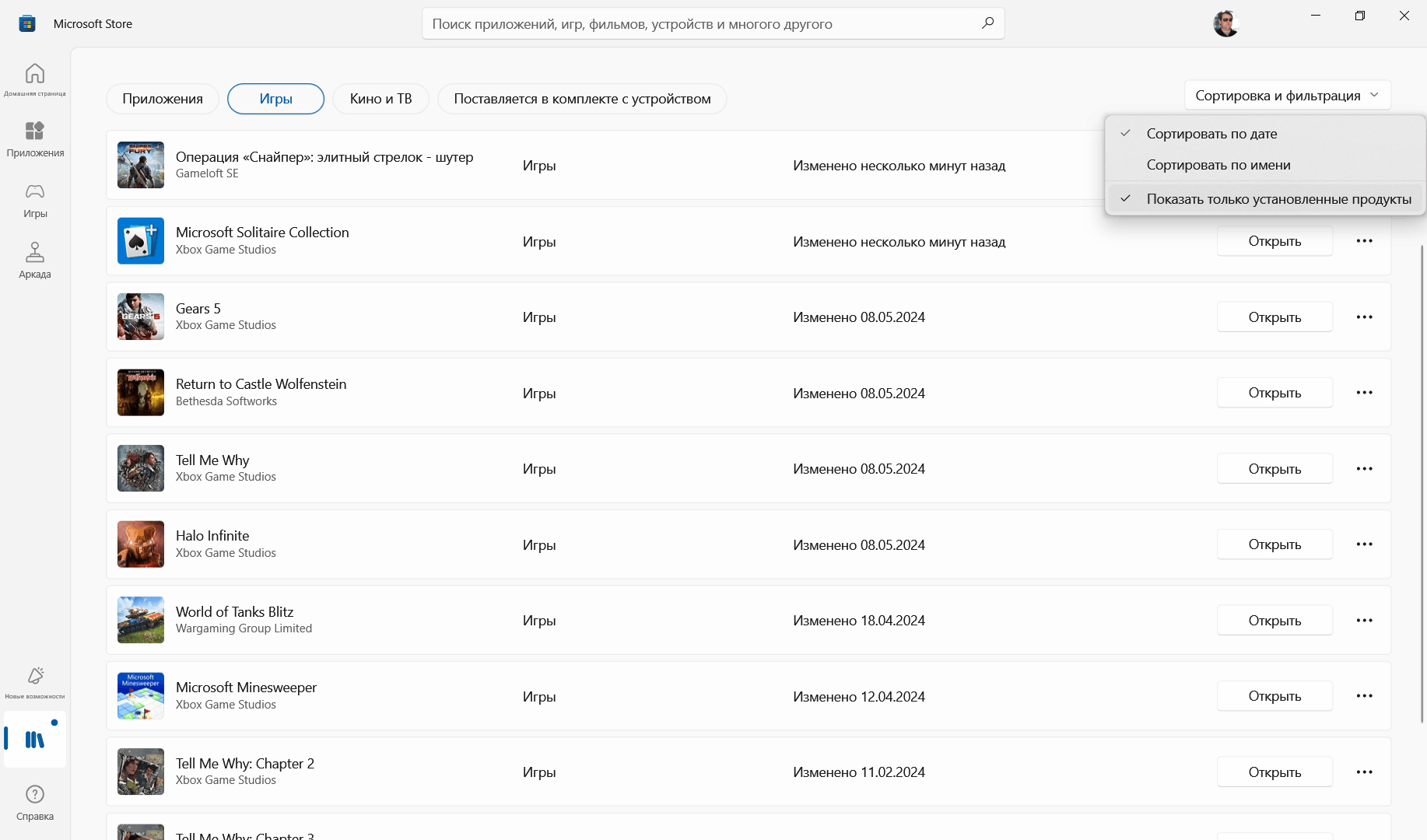Click the Microsoft Solitaire Collection title

pos(262,233)
